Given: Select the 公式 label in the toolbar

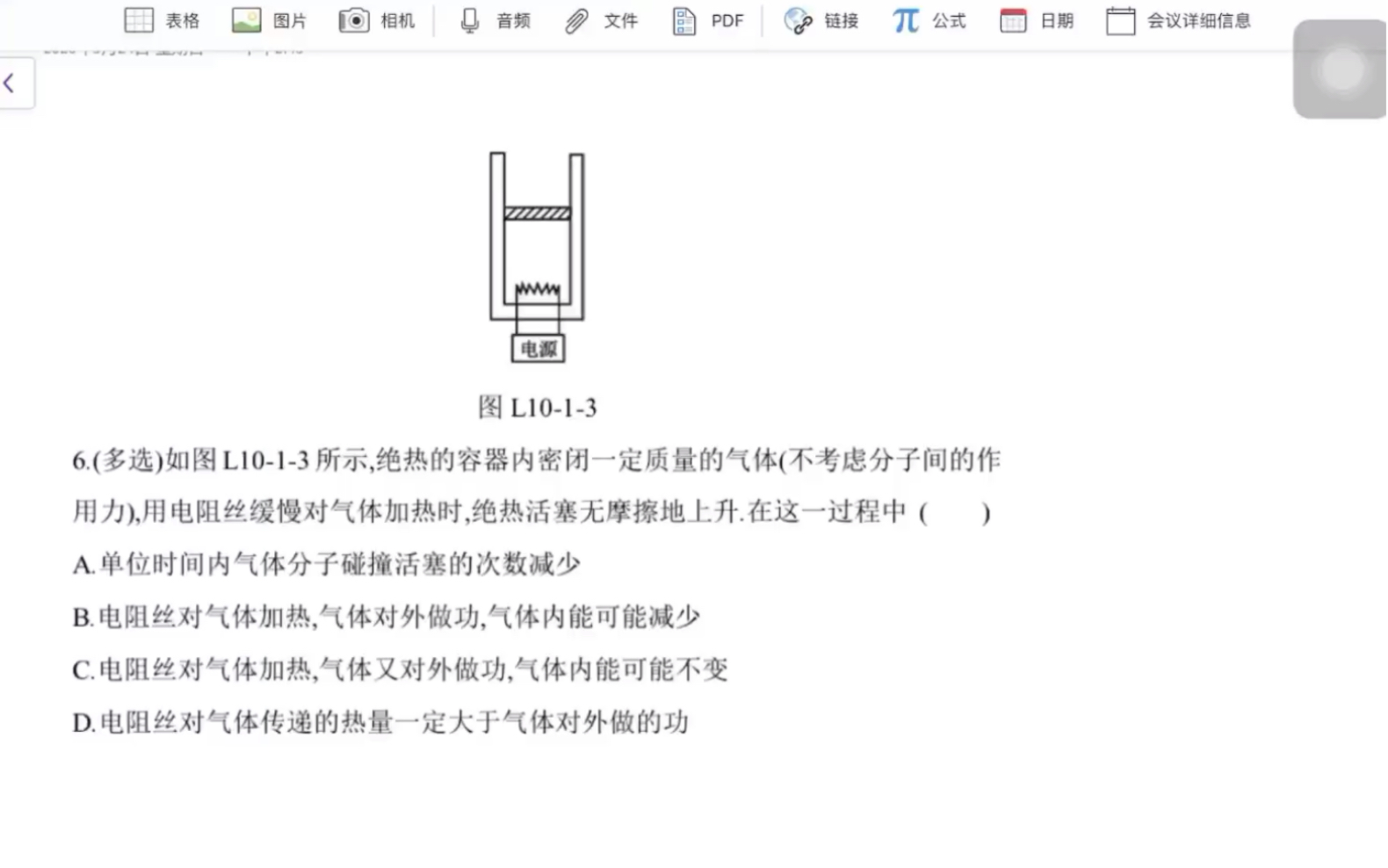Looking at the screenshot, I should 949,21.
